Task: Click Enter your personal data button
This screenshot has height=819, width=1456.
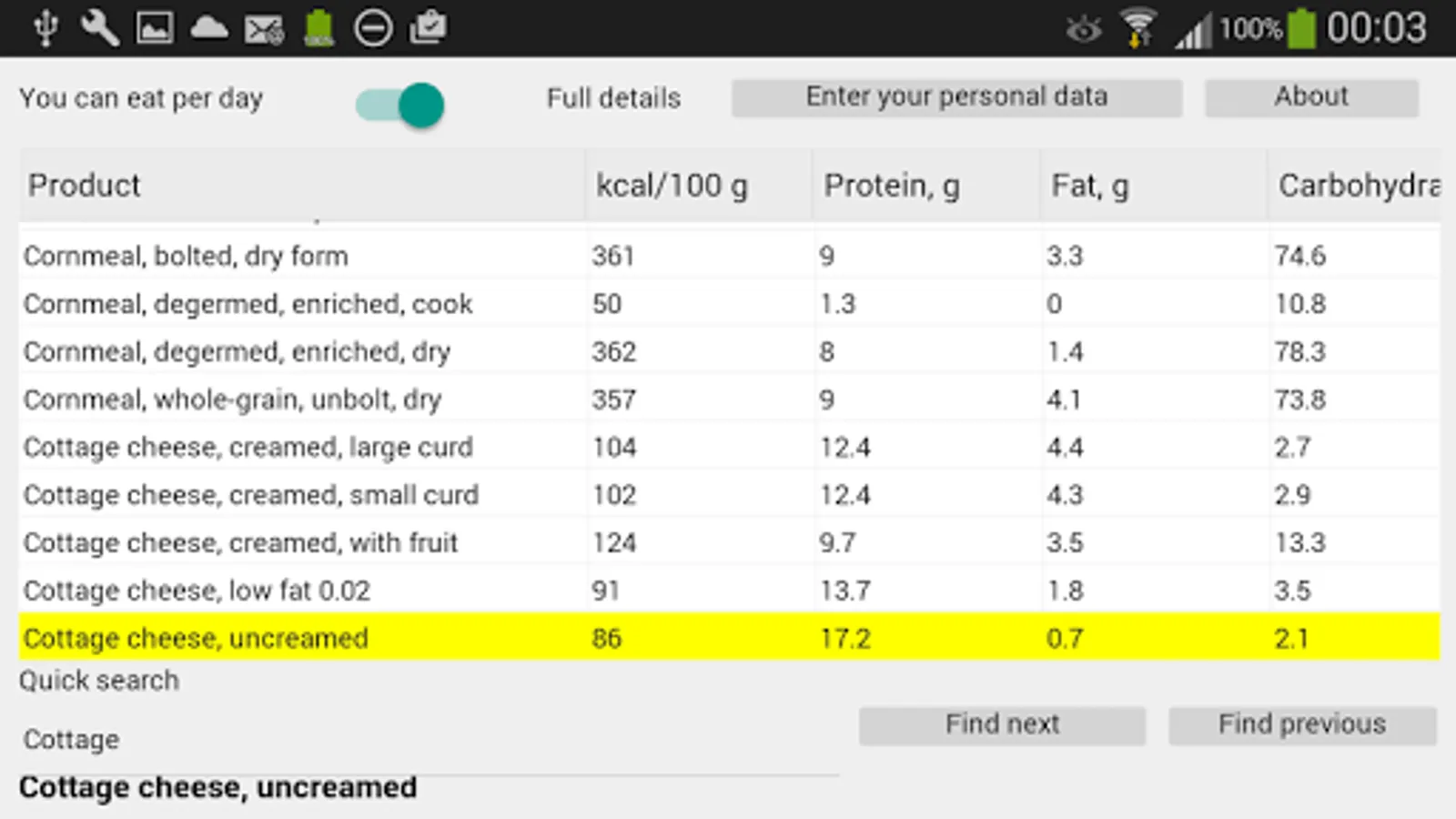Action: click(x=956, y=97)
